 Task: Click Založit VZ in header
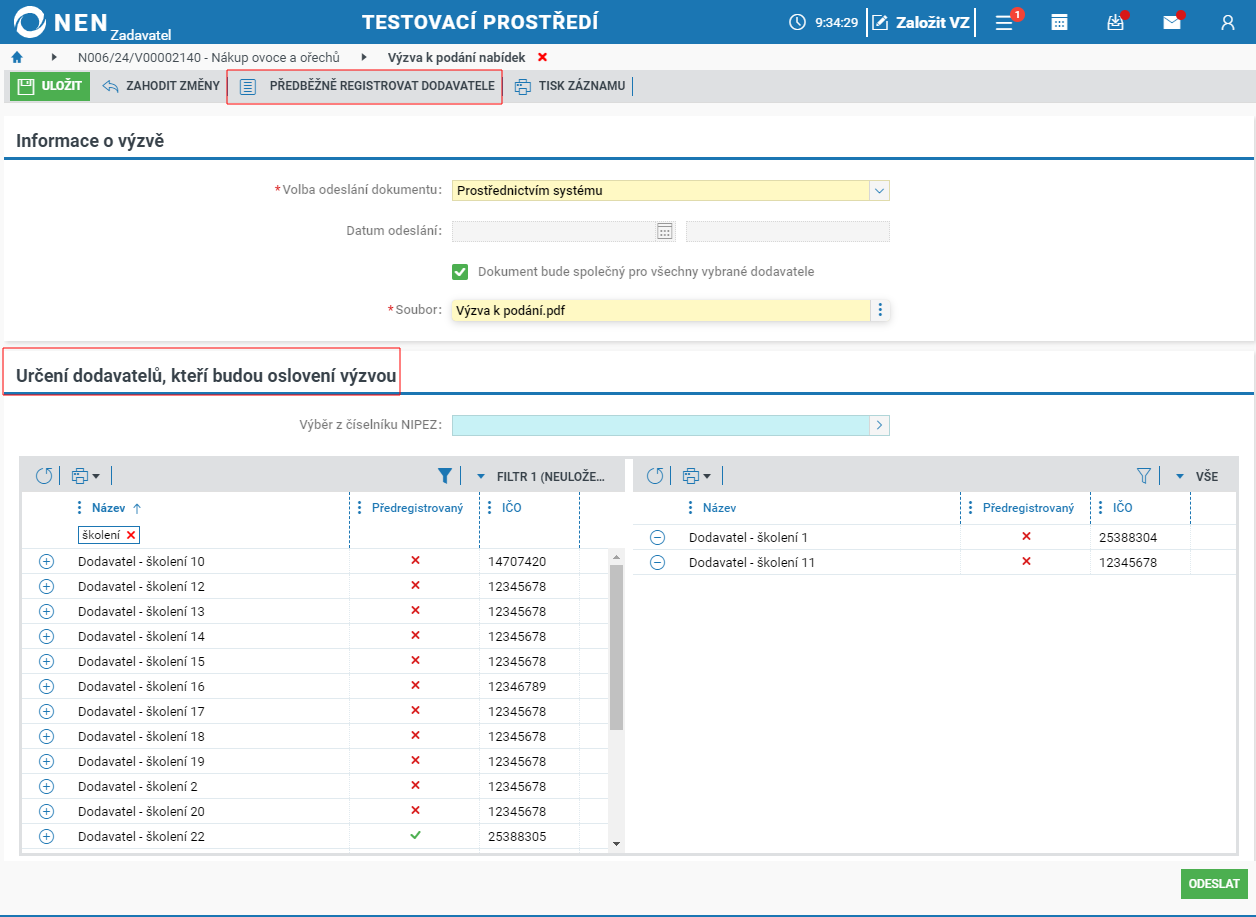(921, 22)
